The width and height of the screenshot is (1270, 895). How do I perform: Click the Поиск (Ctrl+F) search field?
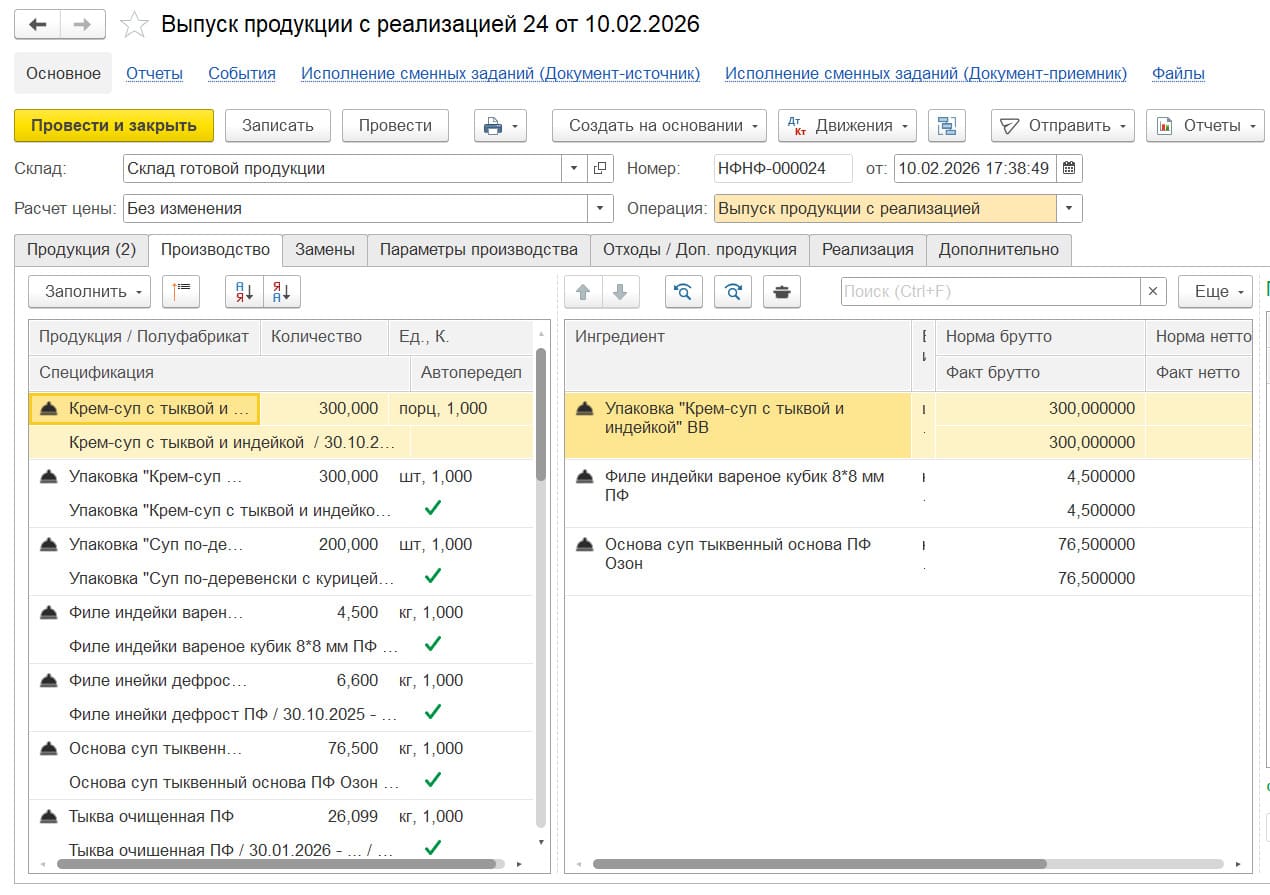pyautogui.click(x=989, y=292)
